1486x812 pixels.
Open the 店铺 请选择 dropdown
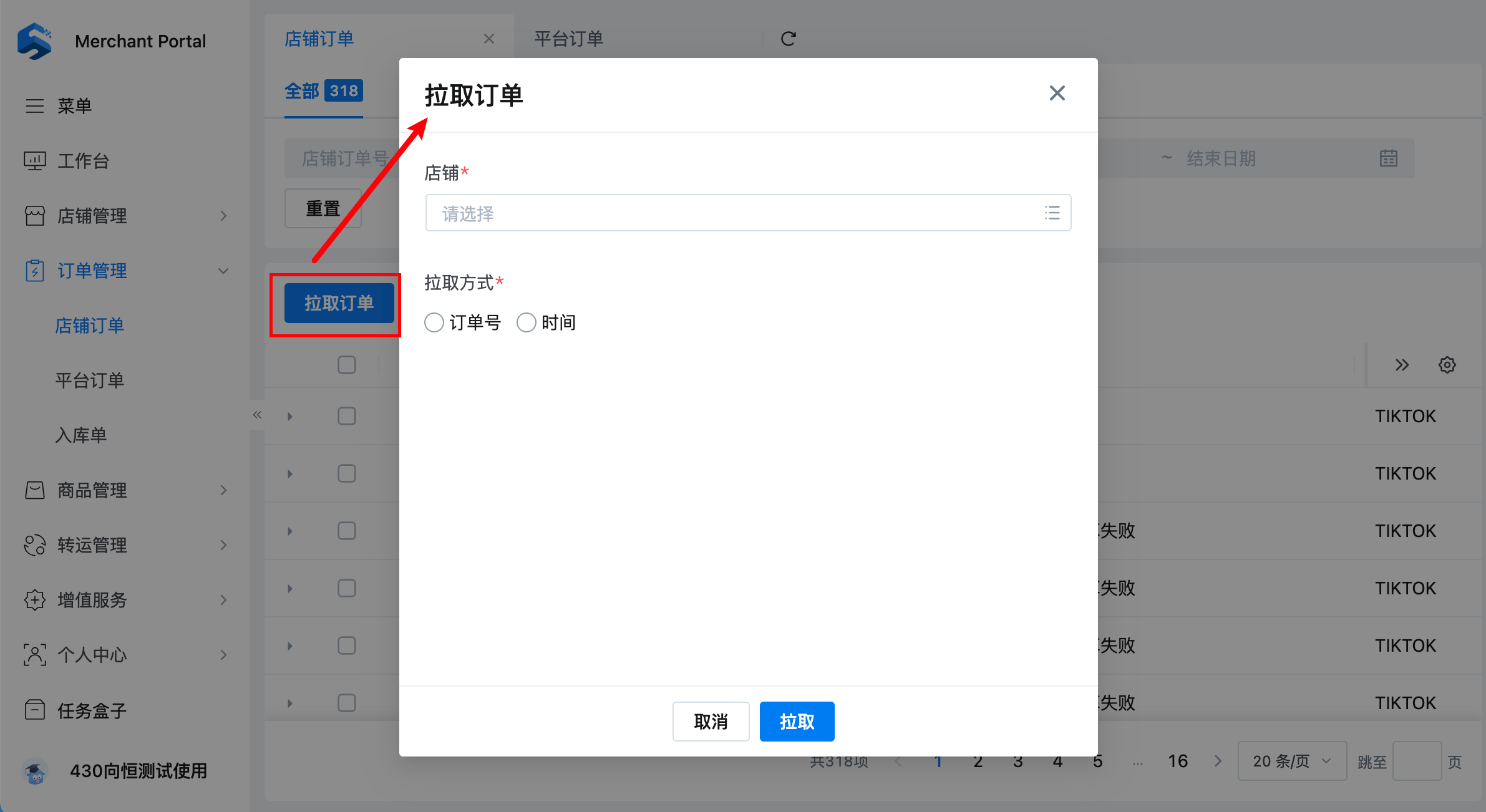tap(747, 213)
